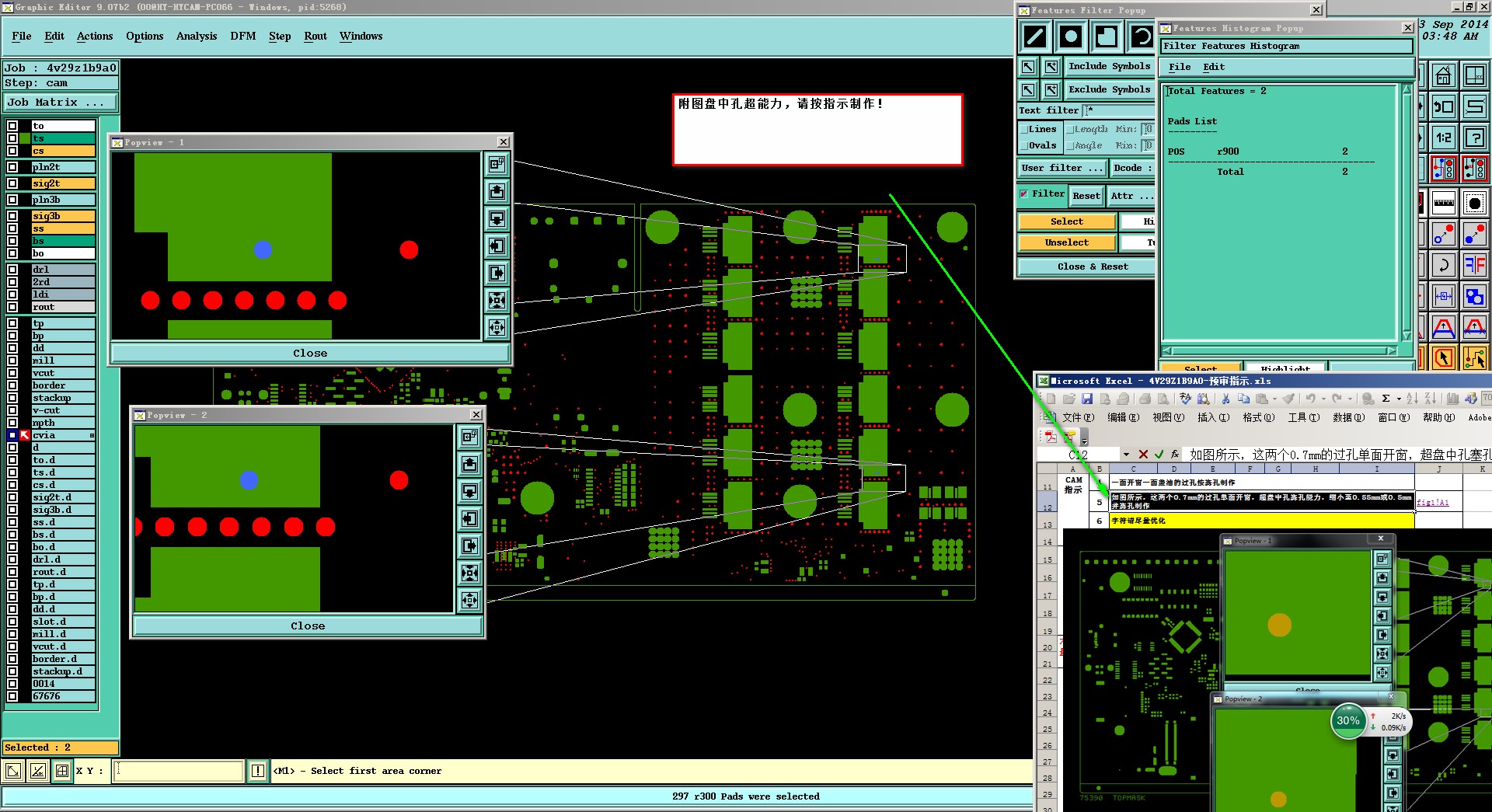Select the Arcs feature type in Features Filter
The width and height of the screenshot is (1492, 812).
(x=1141, y=37)
